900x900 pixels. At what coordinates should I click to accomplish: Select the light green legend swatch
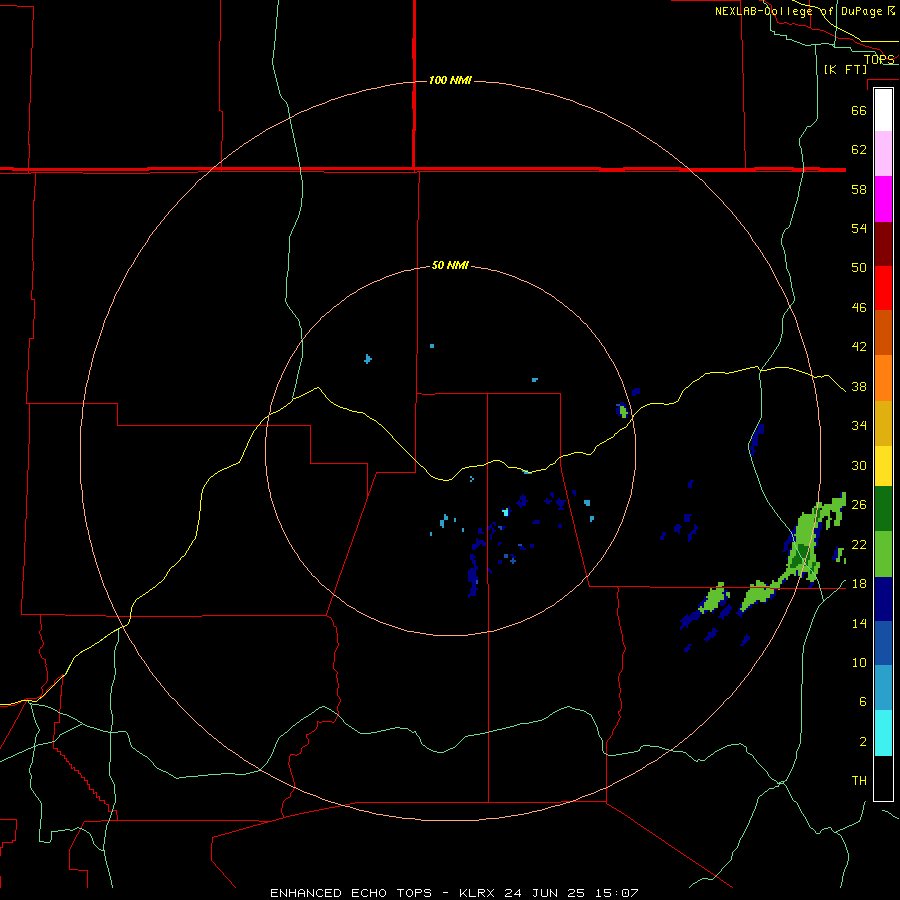point(883,554)
